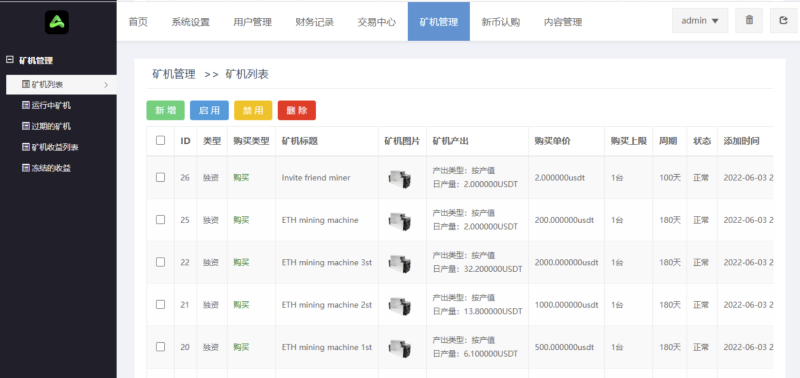Image resolution: width=800 pixels, height=378 pixels.
Task: Check the box for ETH mining machine 2st
Action: pos(160,305)
